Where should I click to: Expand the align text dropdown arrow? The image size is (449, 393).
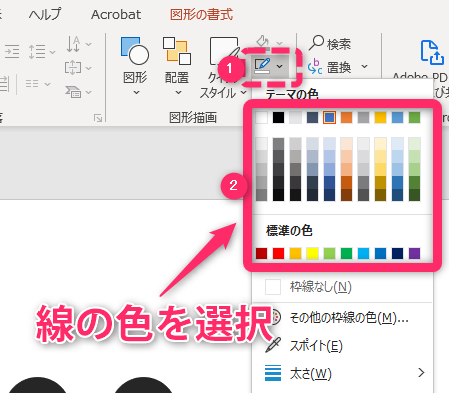89,68
